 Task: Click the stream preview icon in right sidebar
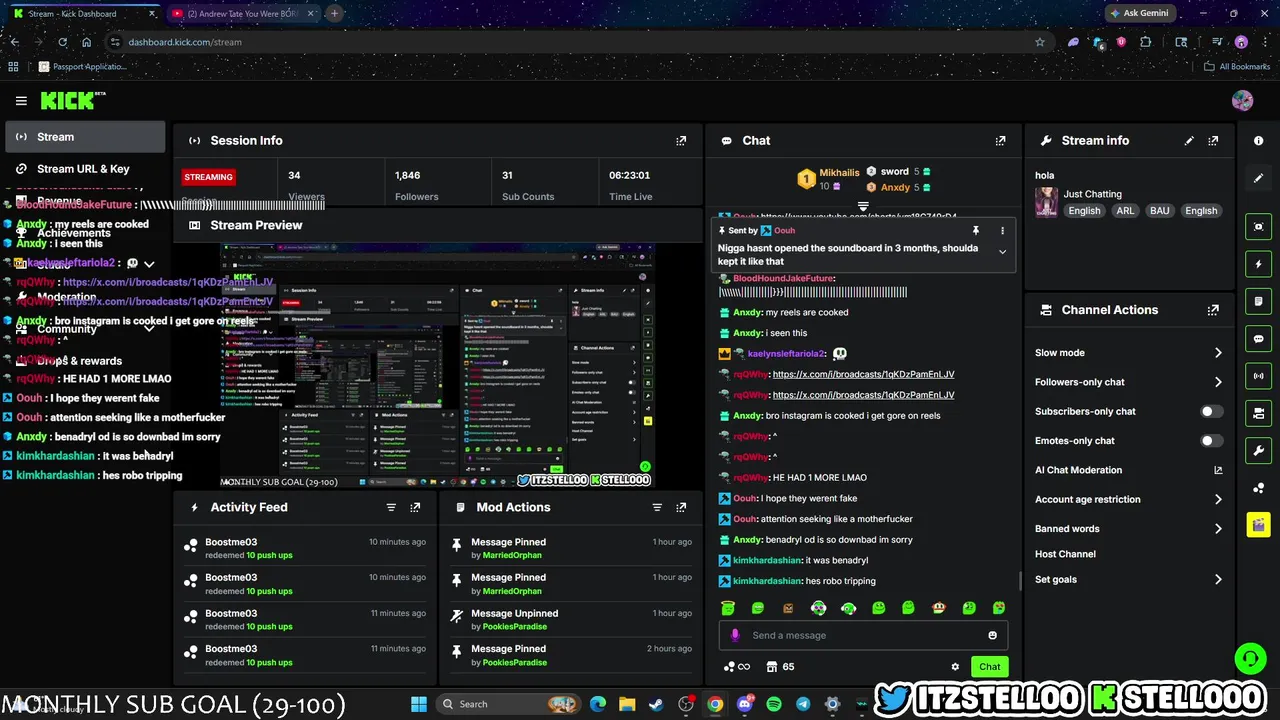coord(1258,227)
